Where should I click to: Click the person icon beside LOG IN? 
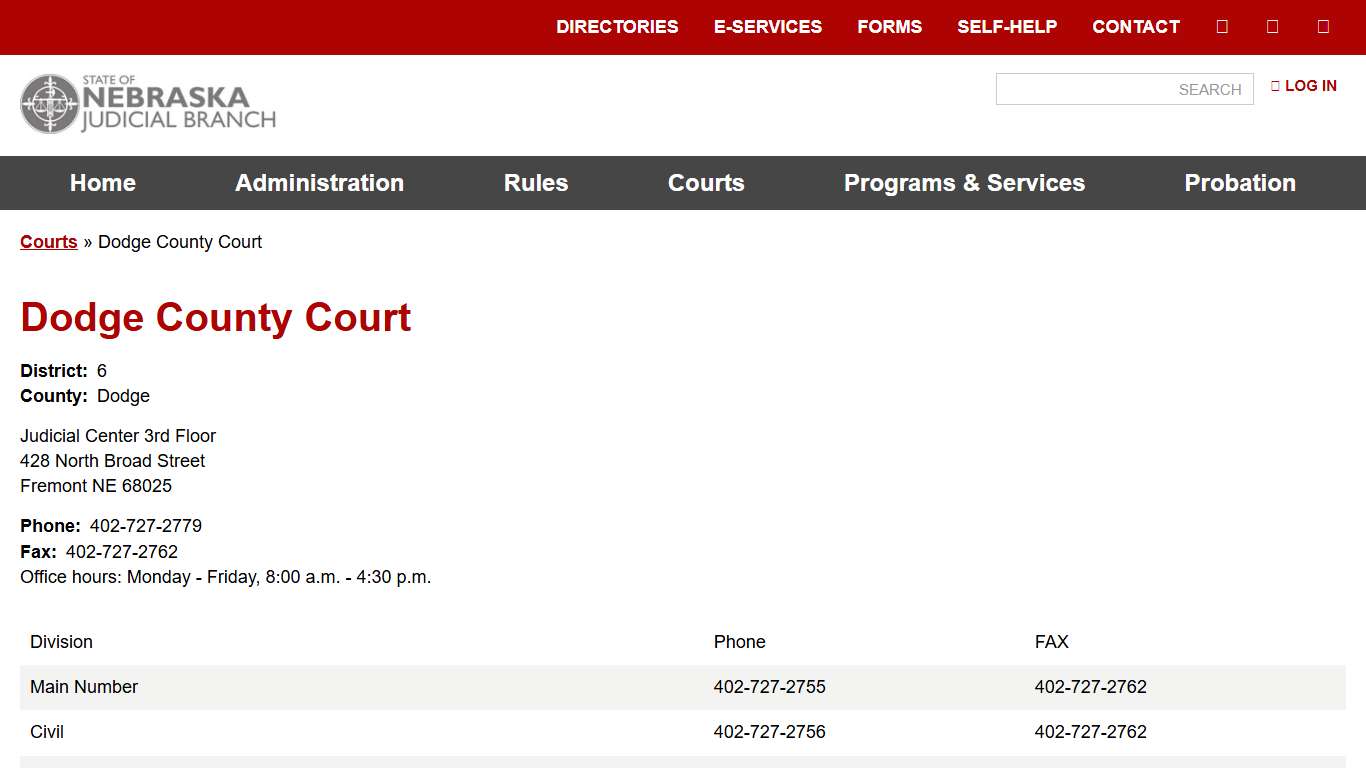[1275, 86]
